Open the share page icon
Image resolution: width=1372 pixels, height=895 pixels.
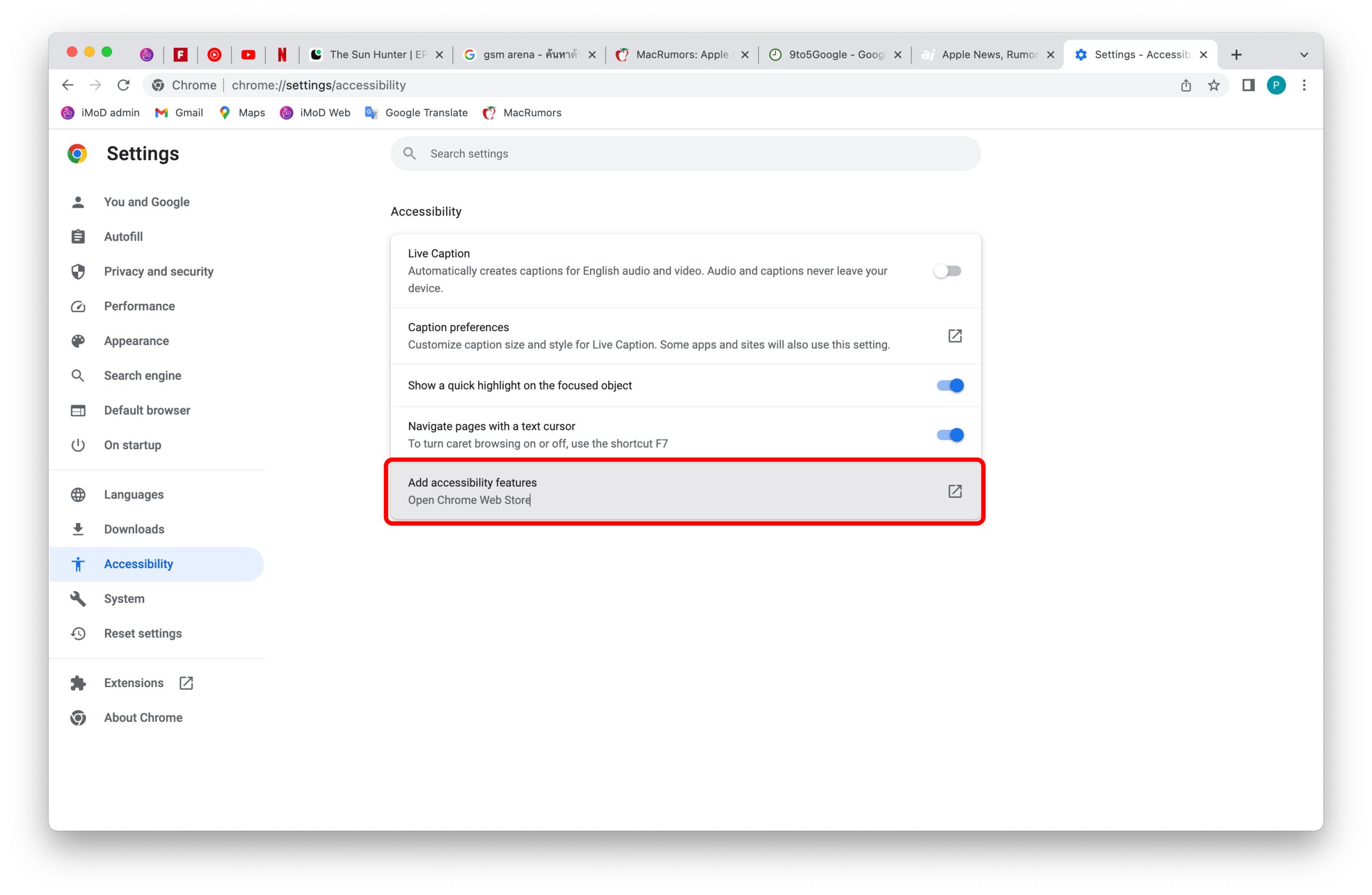pyautogui.click(x=1186, y=85)
